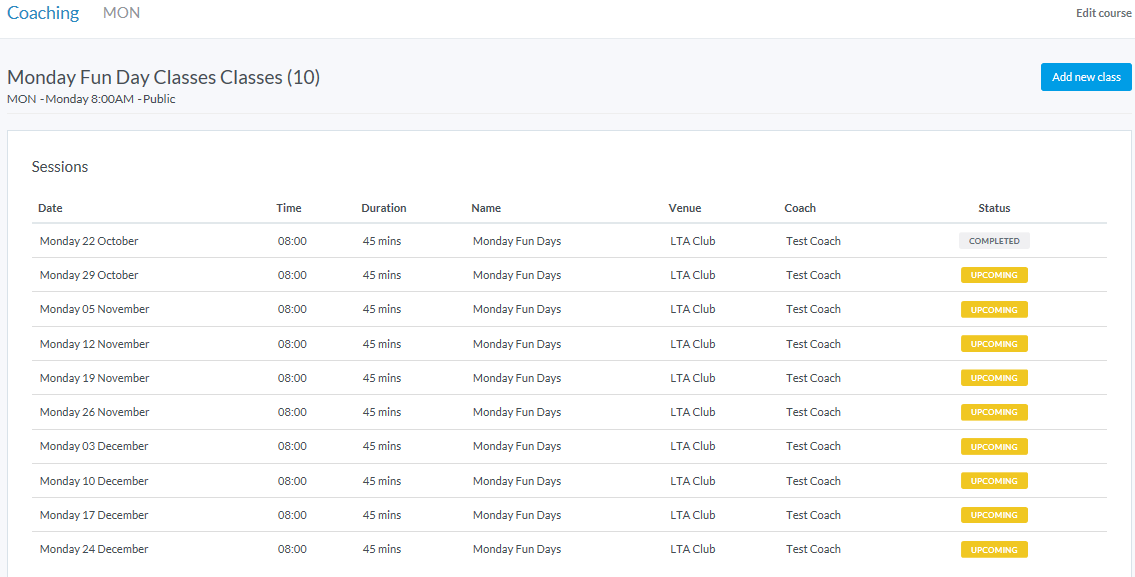Click Test Coach in Monday 19 November row
The width and height of the screenshot is (1135, 577).
click(x=813, y=378)
